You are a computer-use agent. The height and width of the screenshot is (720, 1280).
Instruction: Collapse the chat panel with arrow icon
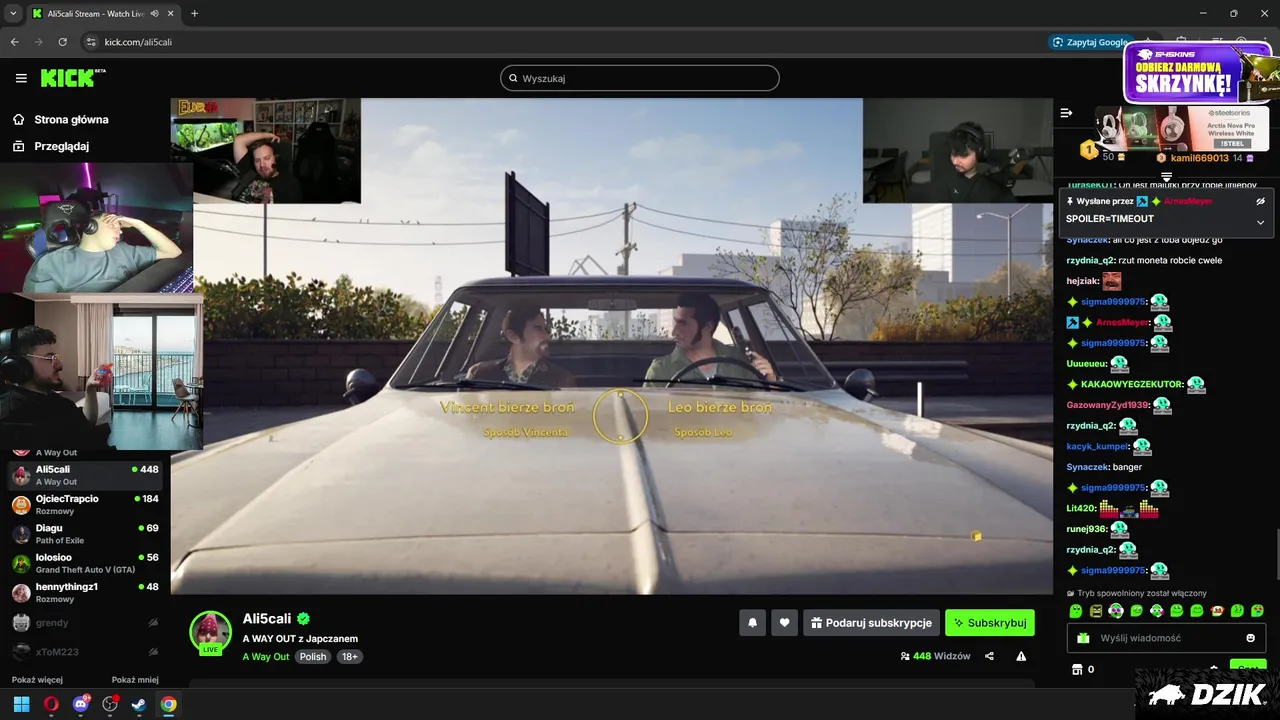1066,113
